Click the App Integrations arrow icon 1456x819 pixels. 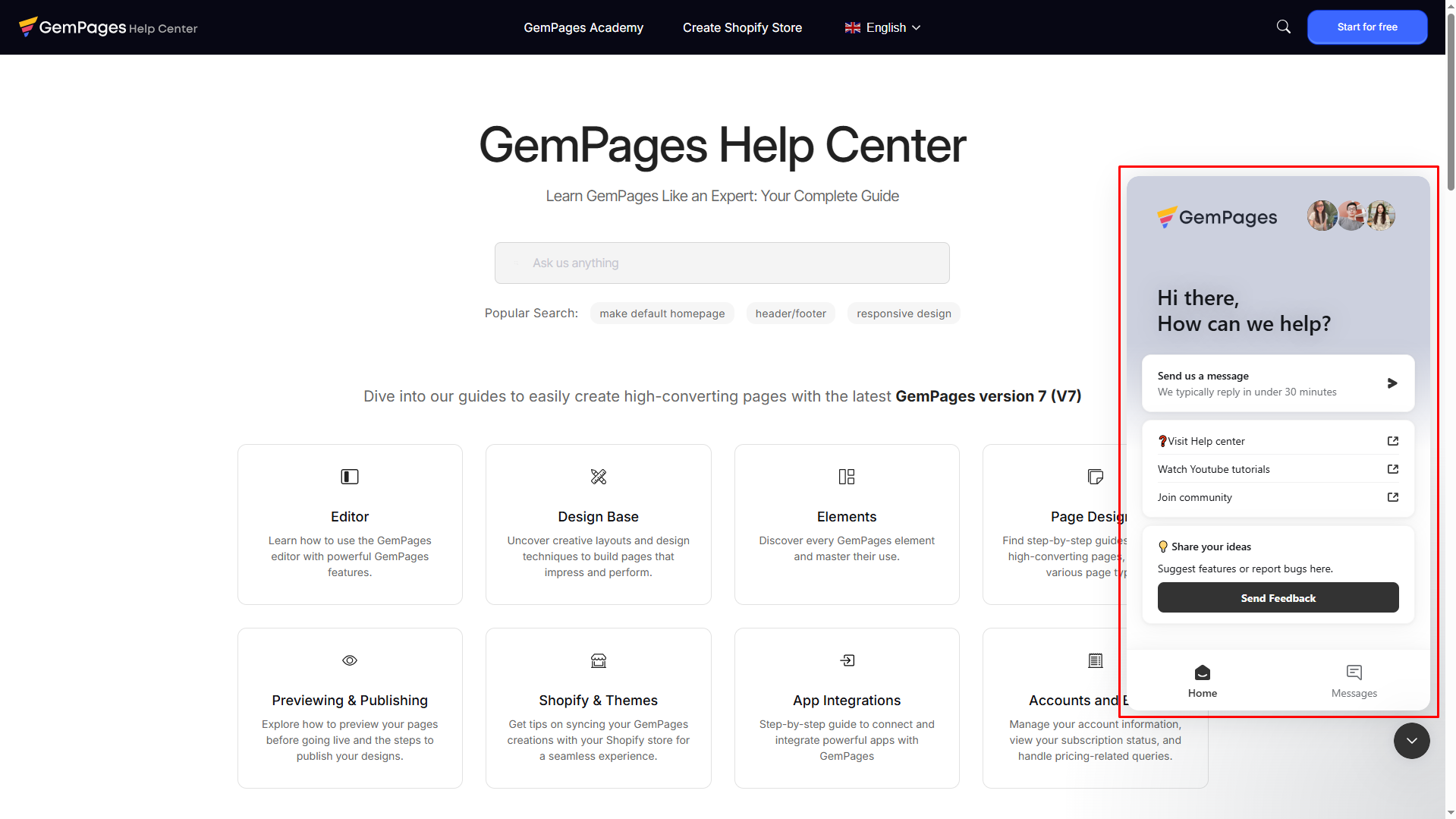click(847, 660)
